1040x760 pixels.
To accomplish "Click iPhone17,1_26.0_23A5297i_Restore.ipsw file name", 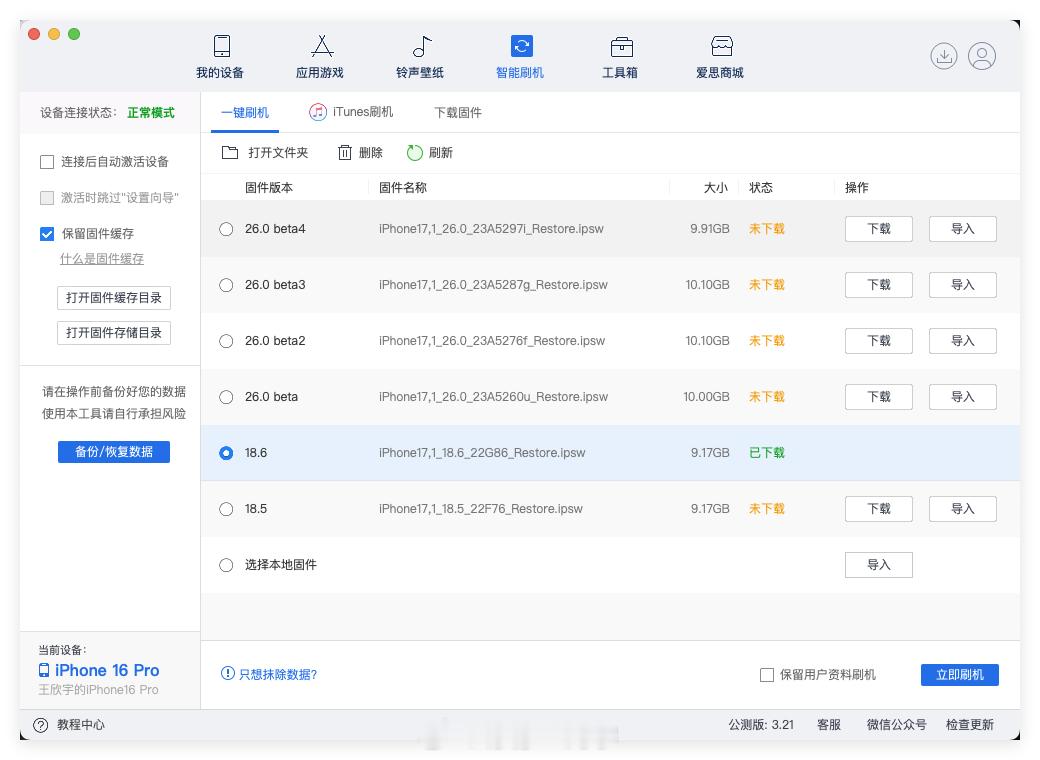I will [x=491, y=229].
